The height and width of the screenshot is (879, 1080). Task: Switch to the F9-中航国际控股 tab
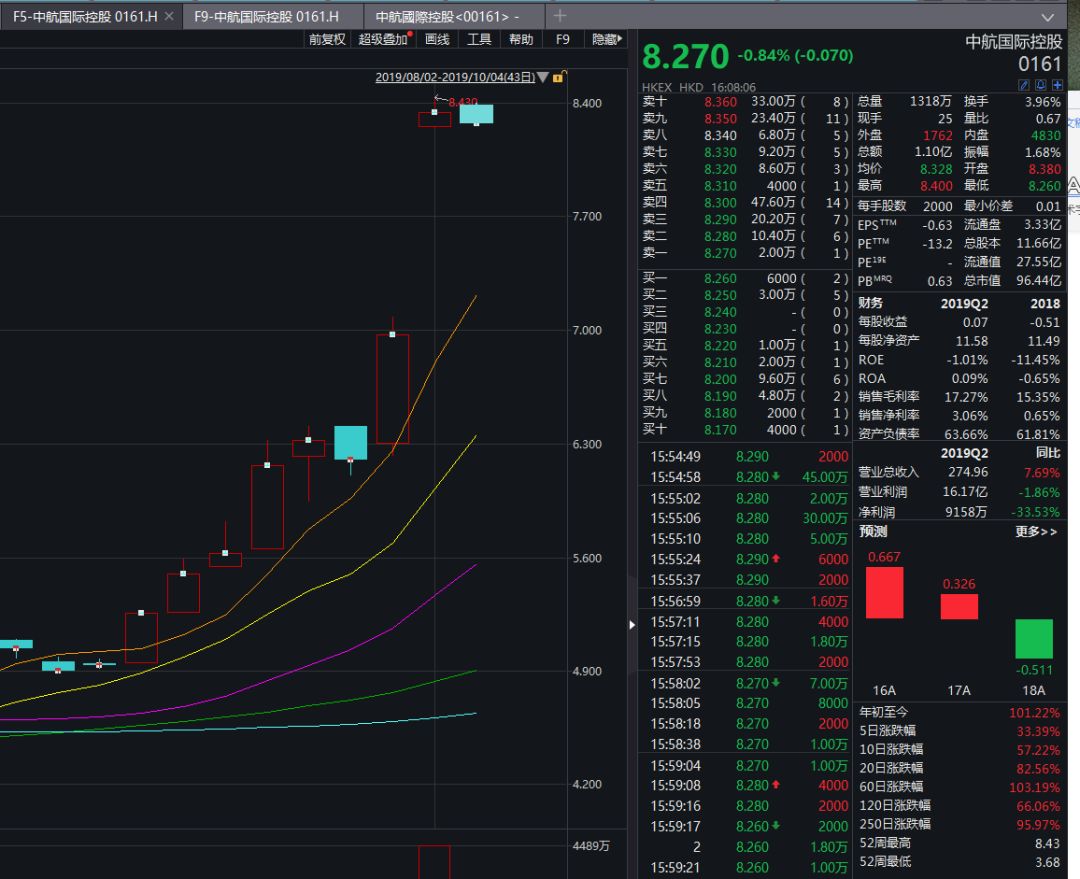pos(266,17)
